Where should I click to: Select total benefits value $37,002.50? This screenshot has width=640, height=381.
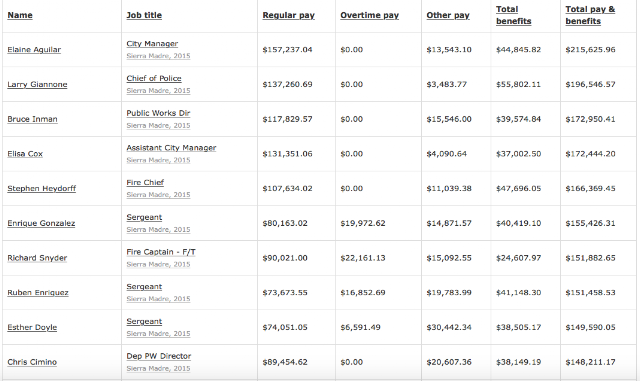[x=518, y=154]
